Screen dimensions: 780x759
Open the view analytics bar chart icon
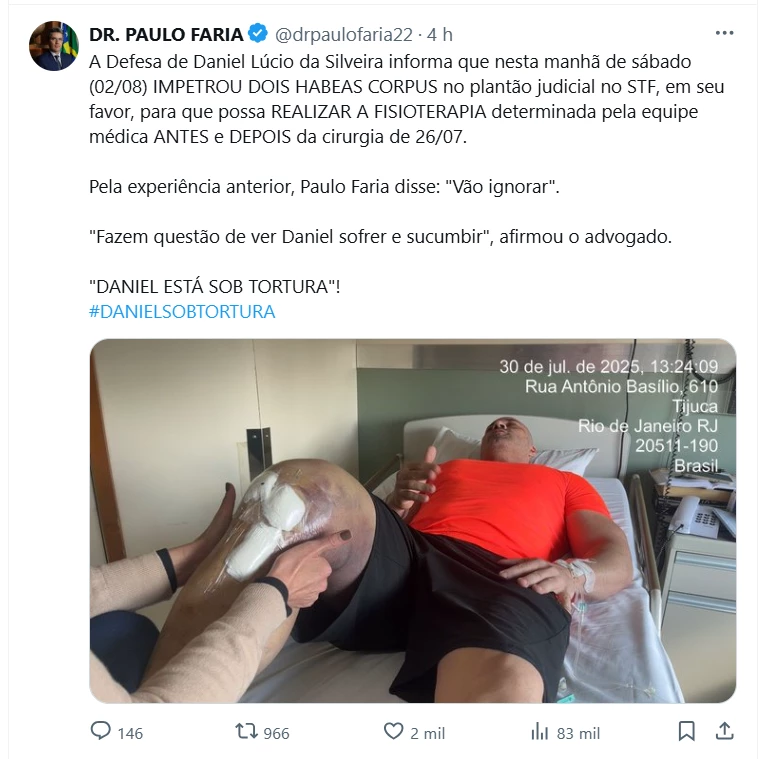(540, 732)
